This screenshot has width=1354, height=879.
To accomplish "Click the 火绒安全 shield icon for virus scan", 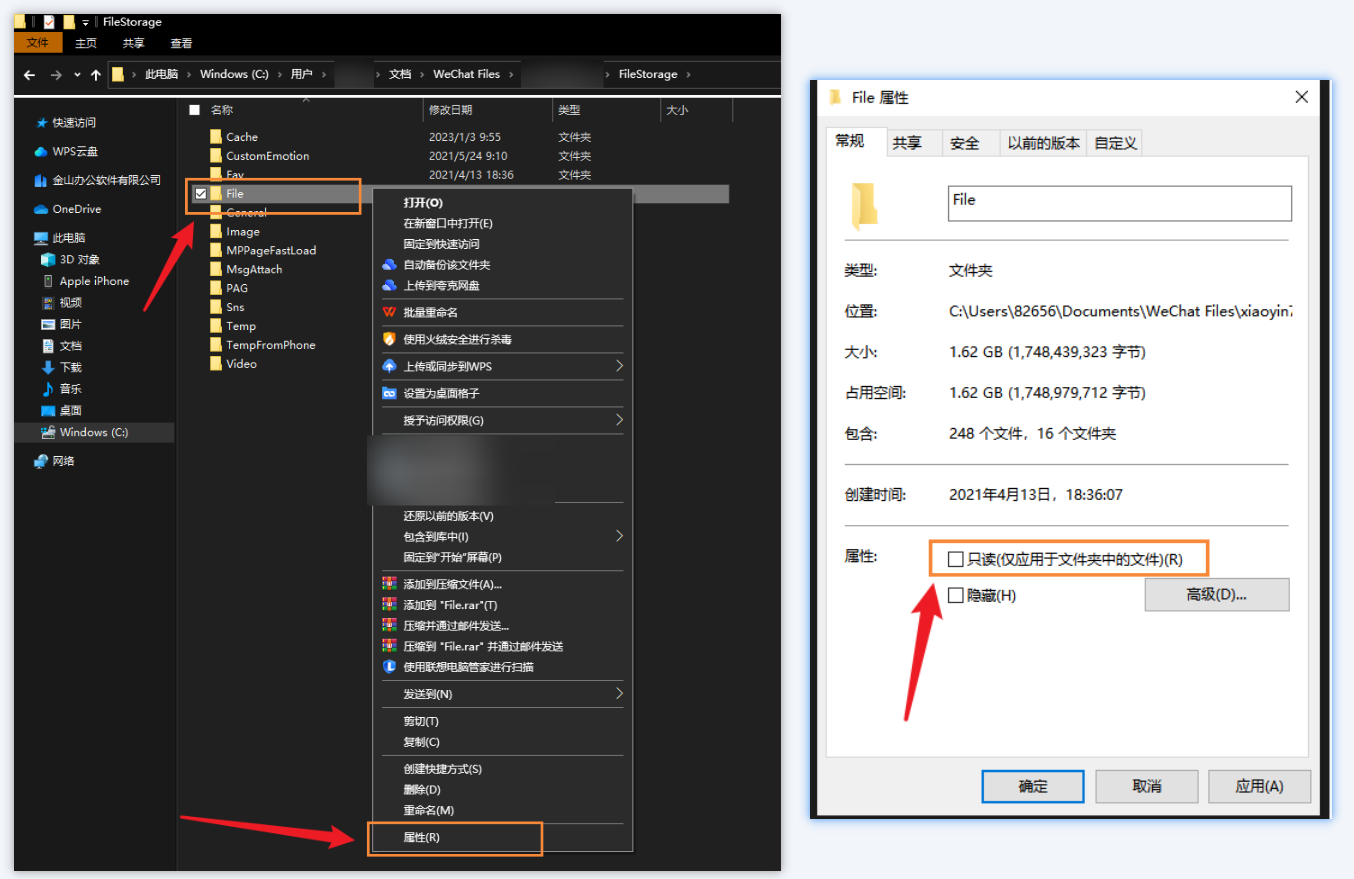I will tap(387, 338).
